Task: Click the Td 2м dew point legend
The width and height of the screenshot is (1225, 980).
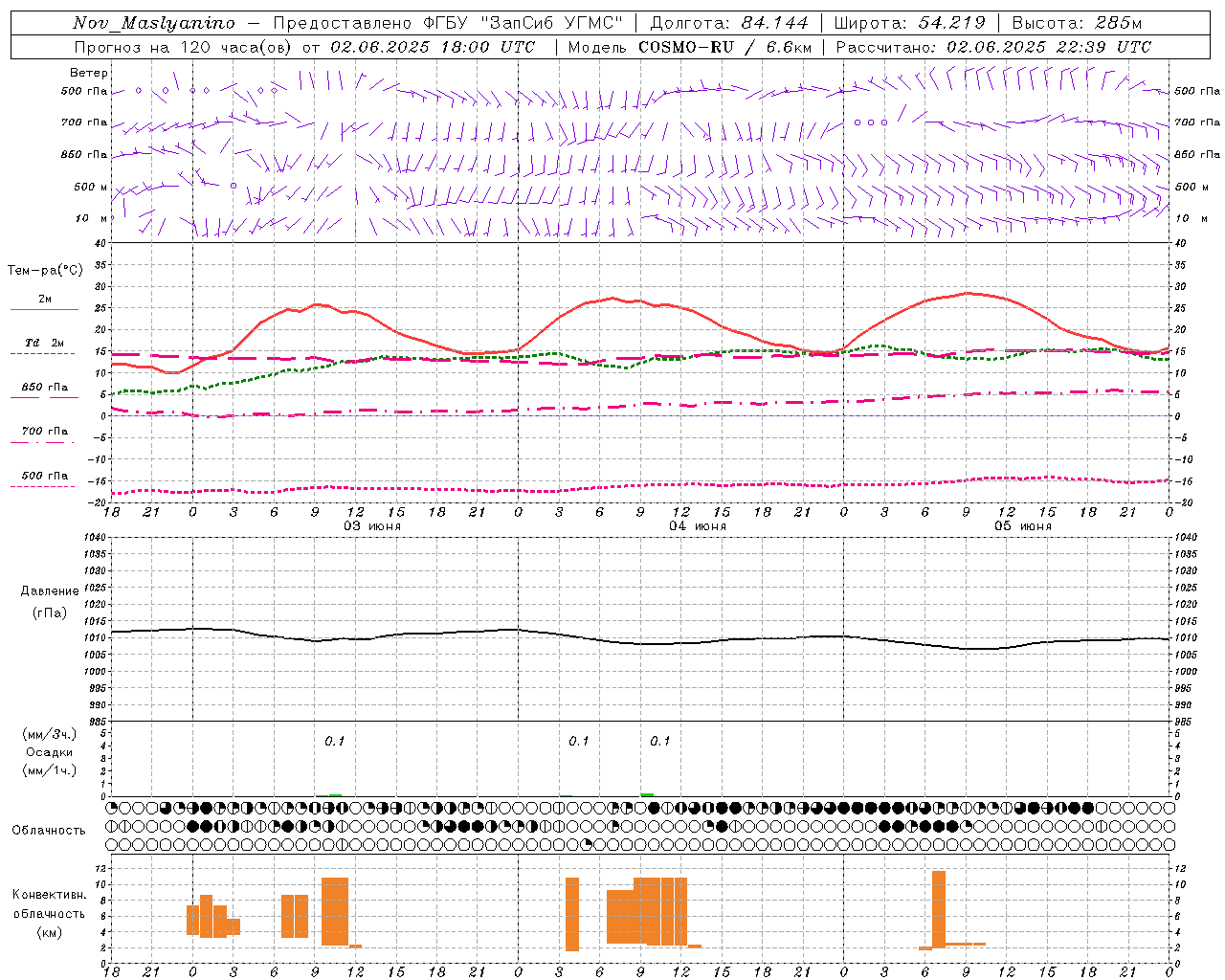Action: 45,343
